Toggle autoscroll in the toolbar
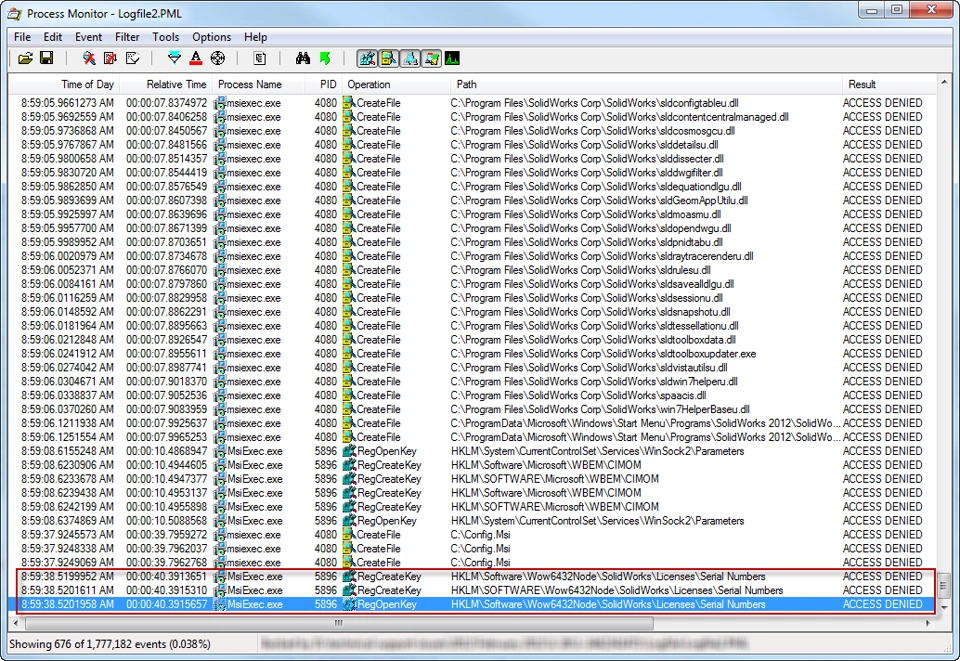Screen dimensions: 960x661 (x=110, y=59)
